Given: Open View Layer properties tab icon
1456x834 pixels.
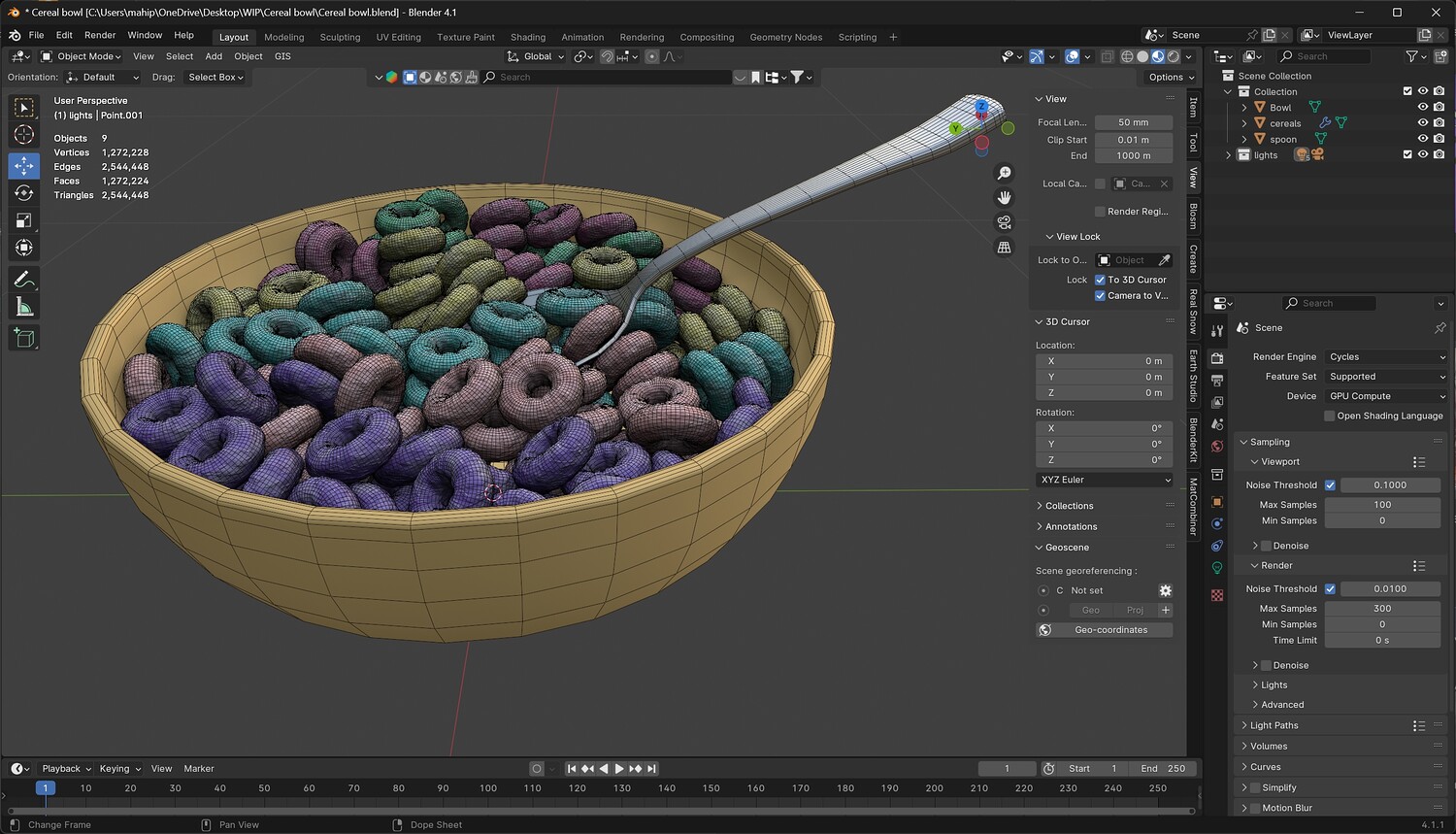Looking at the screenshot, I should click(x=1217, y=403).
